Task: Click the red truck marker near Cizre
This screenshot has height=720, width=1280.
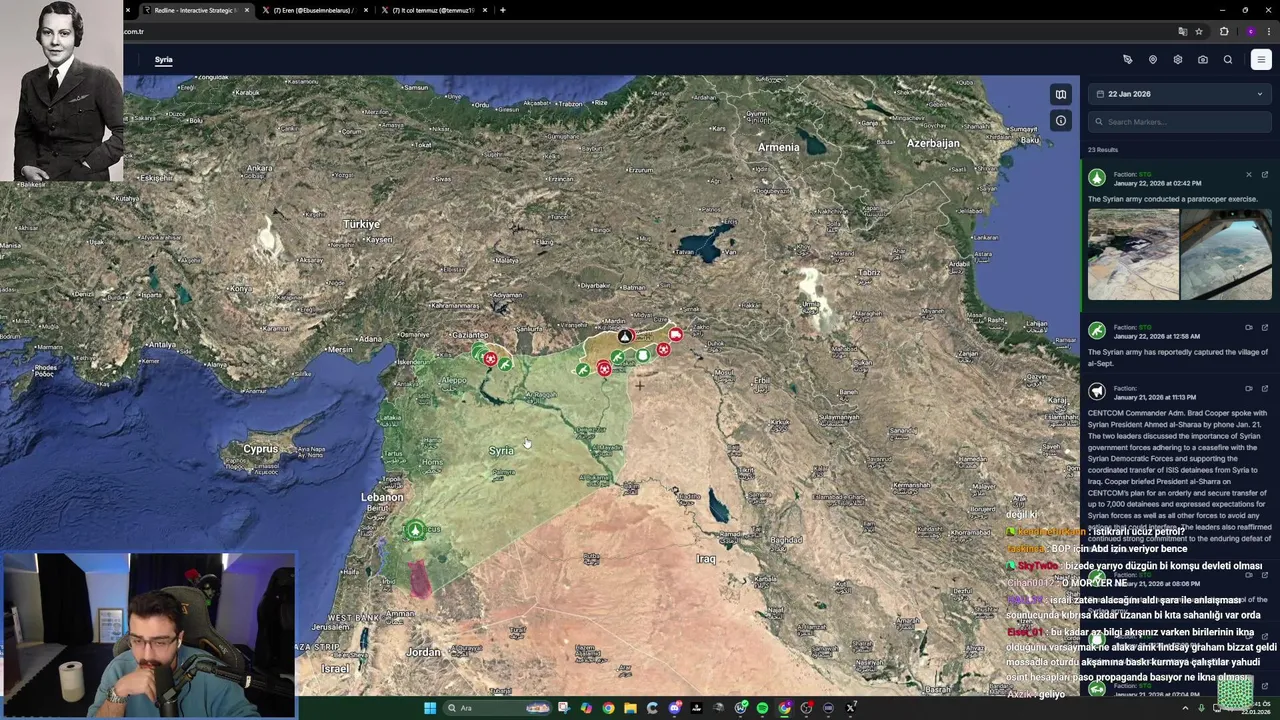Action: (x=676, y=335)
